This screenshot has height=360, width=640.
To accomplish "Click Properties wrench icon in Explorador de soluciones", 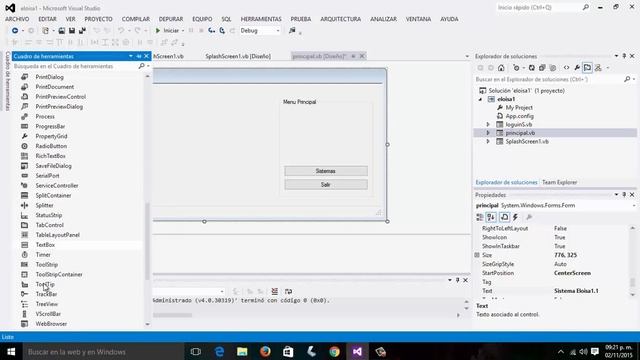I will (x=577, y=68).
